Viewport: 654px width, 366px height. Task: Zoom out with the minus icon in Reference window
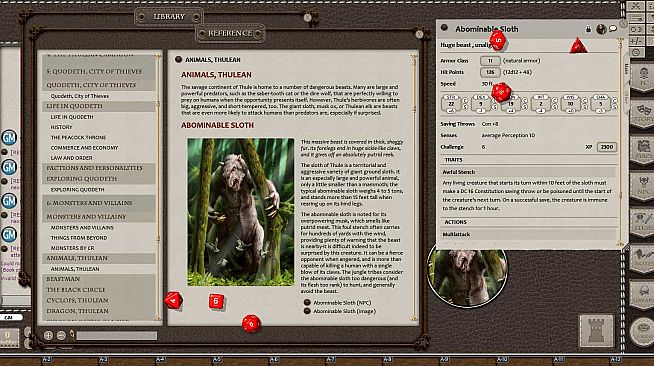click(61, 335)
